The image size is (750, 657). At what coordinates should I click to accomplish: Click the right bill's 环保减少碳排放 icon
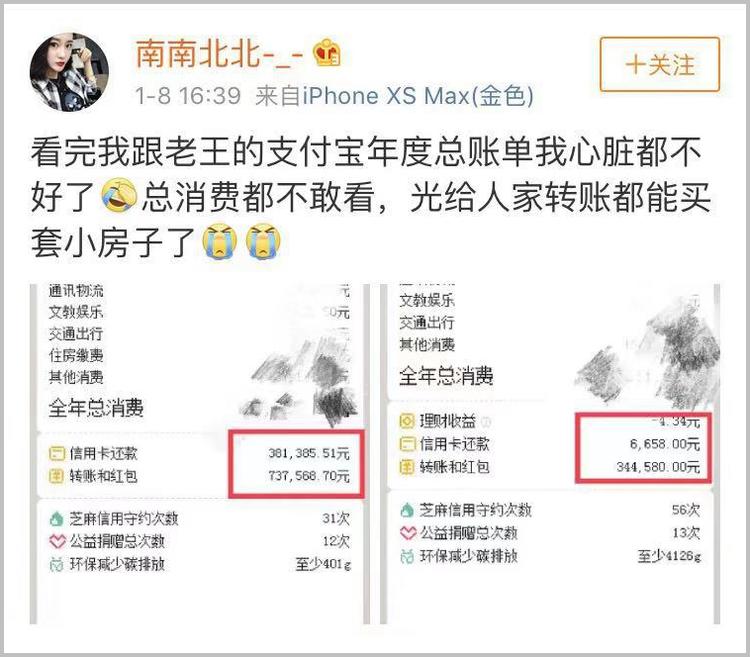[x=407, y=556]
